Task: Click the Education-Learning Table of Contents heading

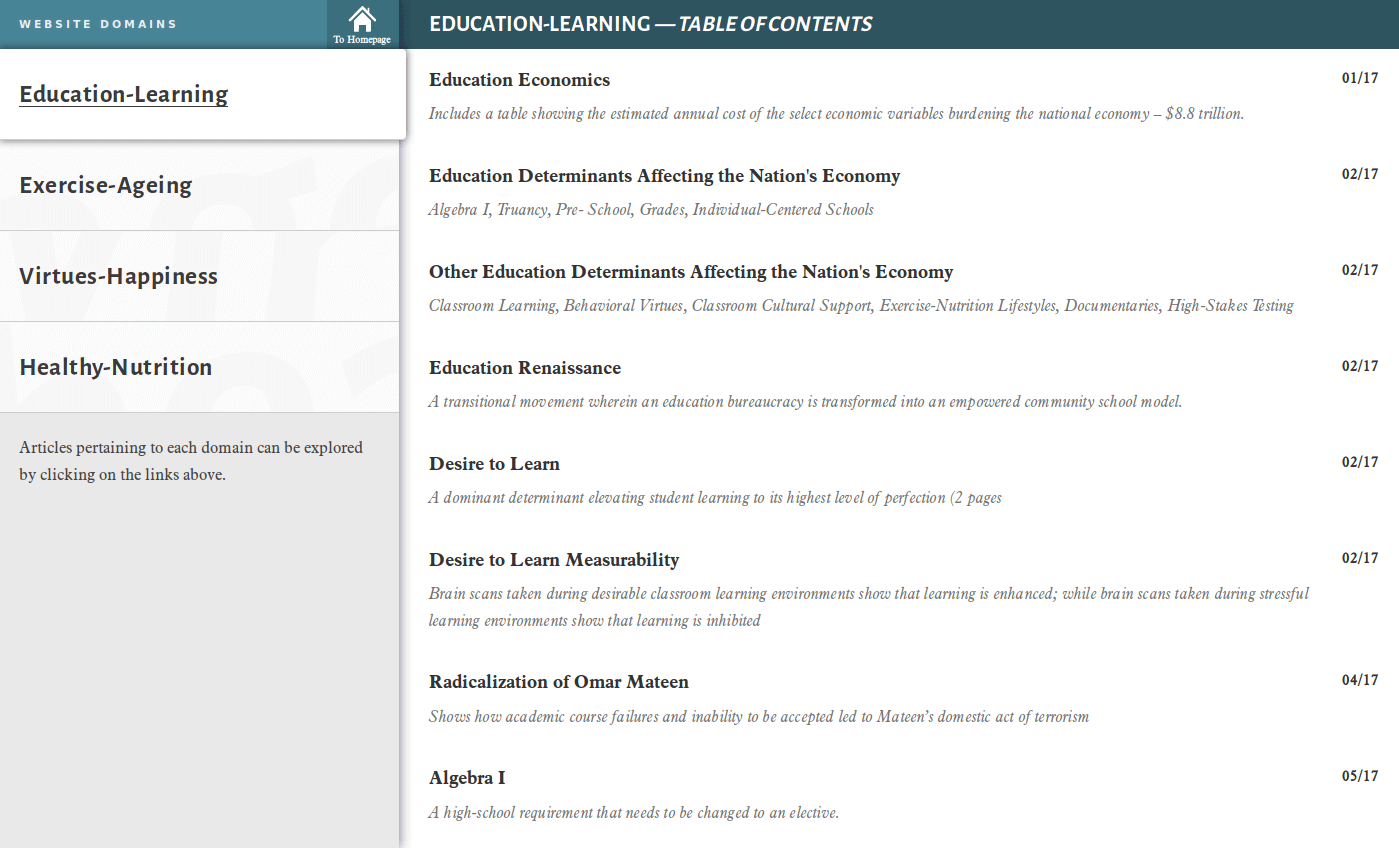Action: (x=650, y=24)
